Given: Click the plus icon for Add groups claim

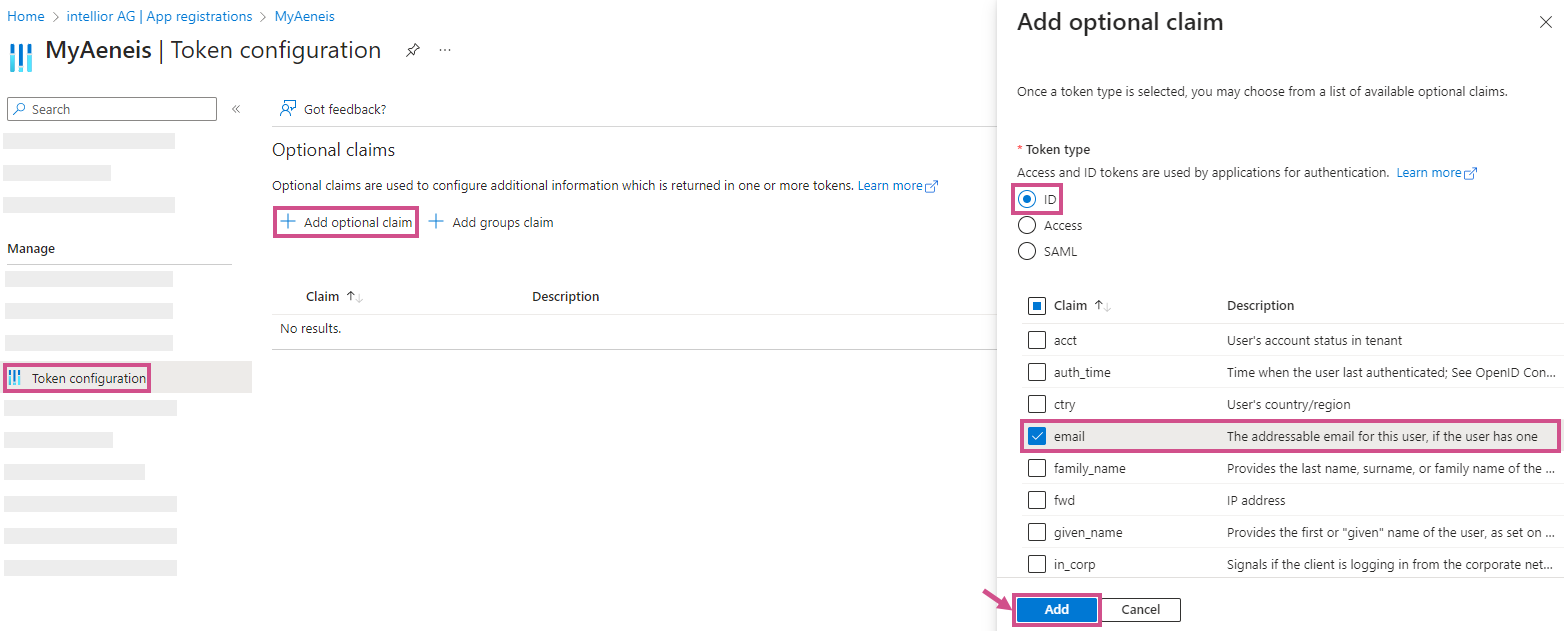Looking at the screenshot, I should point(437,222).
